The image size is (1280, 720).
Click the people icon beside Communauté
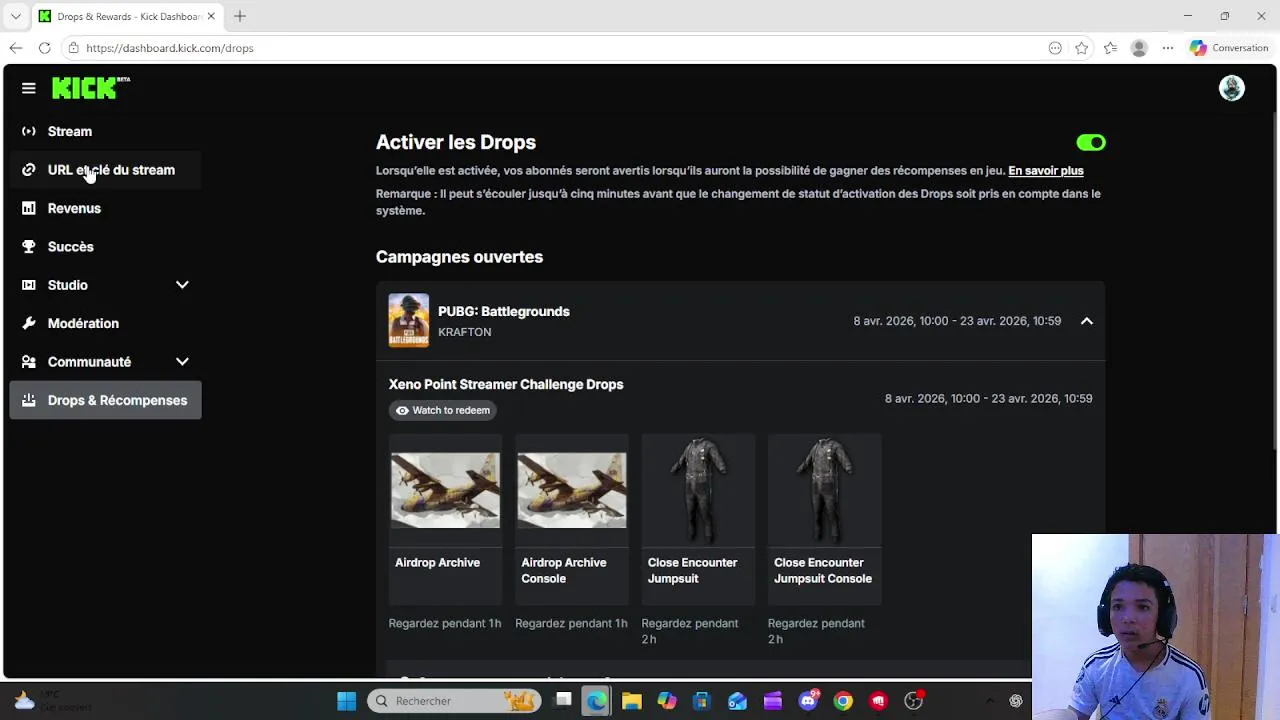point(29,362)
